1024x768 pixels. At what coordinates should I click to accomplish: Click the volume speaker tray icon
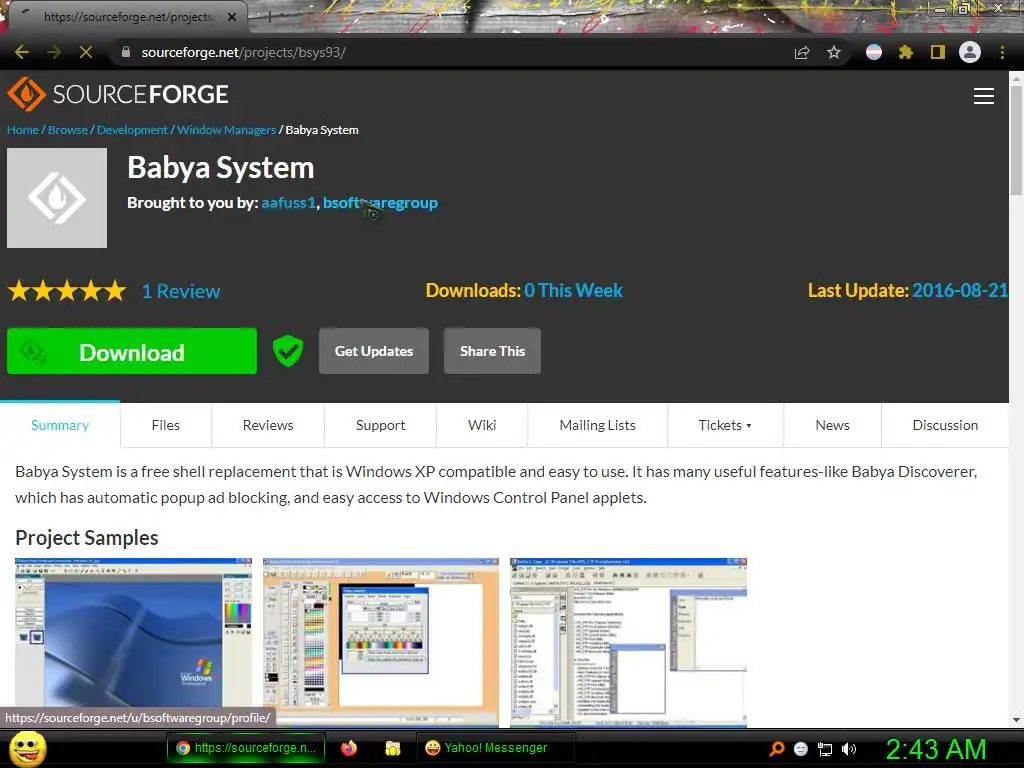(849, 749)
